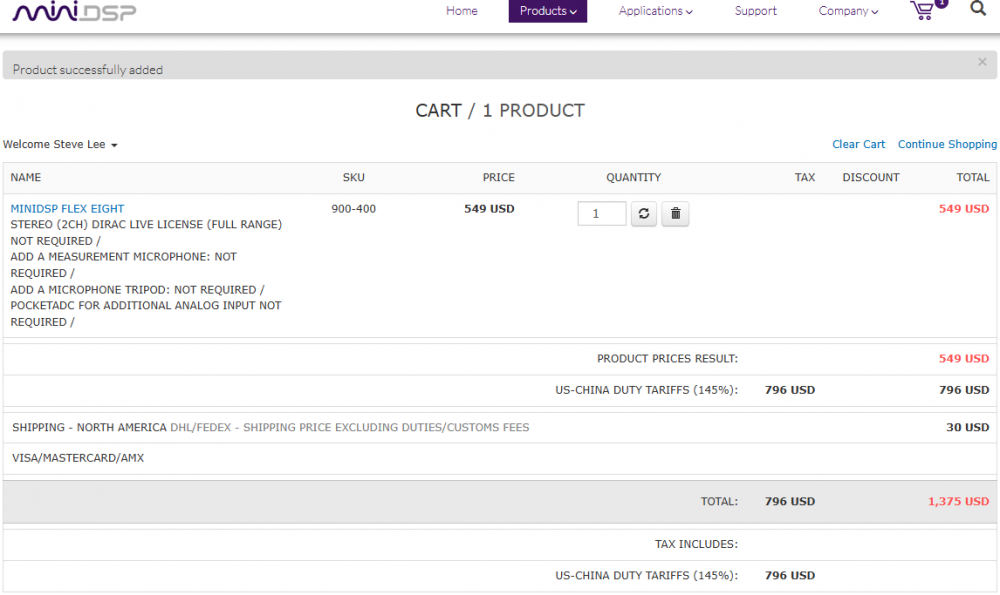The image size is (1000, 595).
Task: Click the cart item count badge
Action: click(941, 3)
